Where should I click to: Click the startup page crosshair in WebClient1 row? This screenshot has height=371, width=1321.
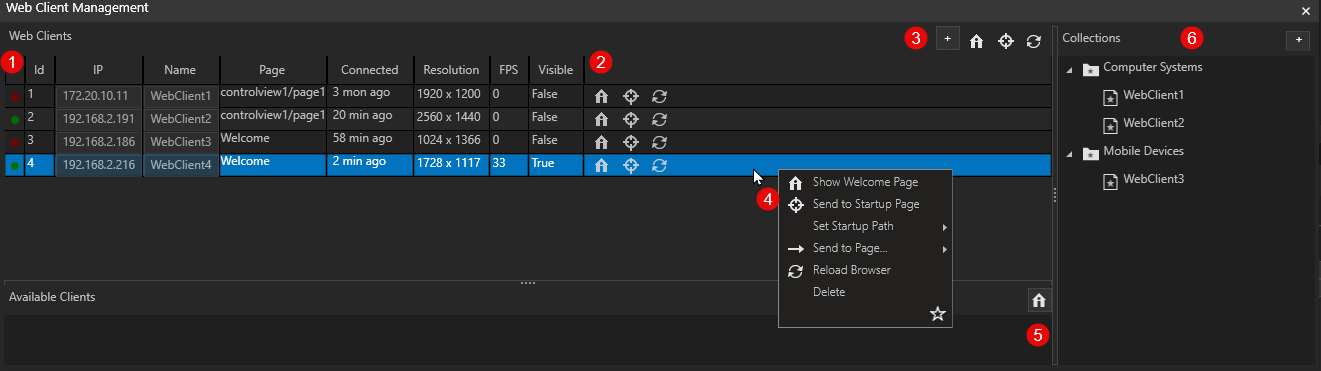(x=631, y=96)
